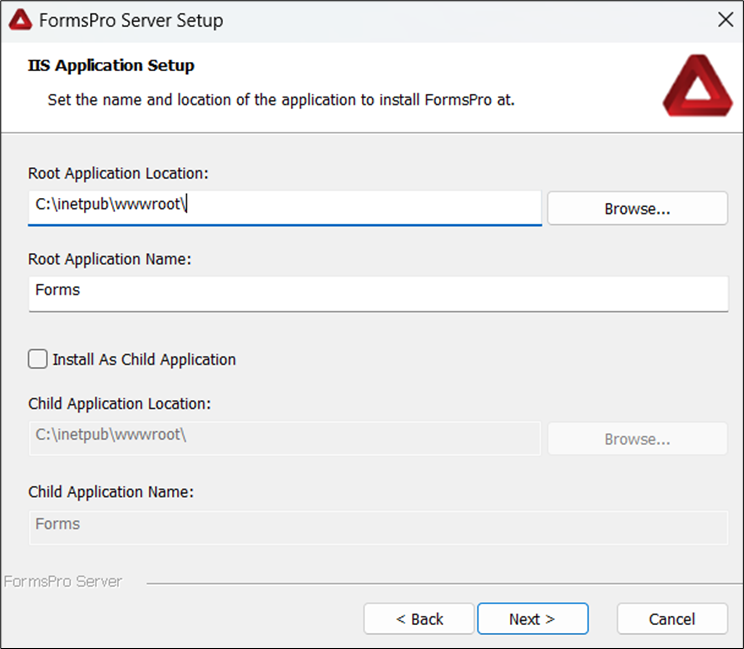This screenshot has width=744, height=649.
Task: Focus the Root Application Name field
Action: click(x=378, y=292)
